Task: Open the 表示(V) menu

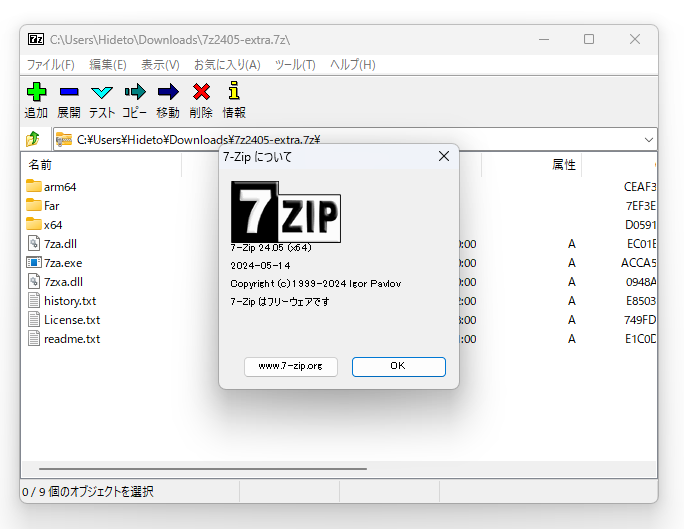Action: 160,65
